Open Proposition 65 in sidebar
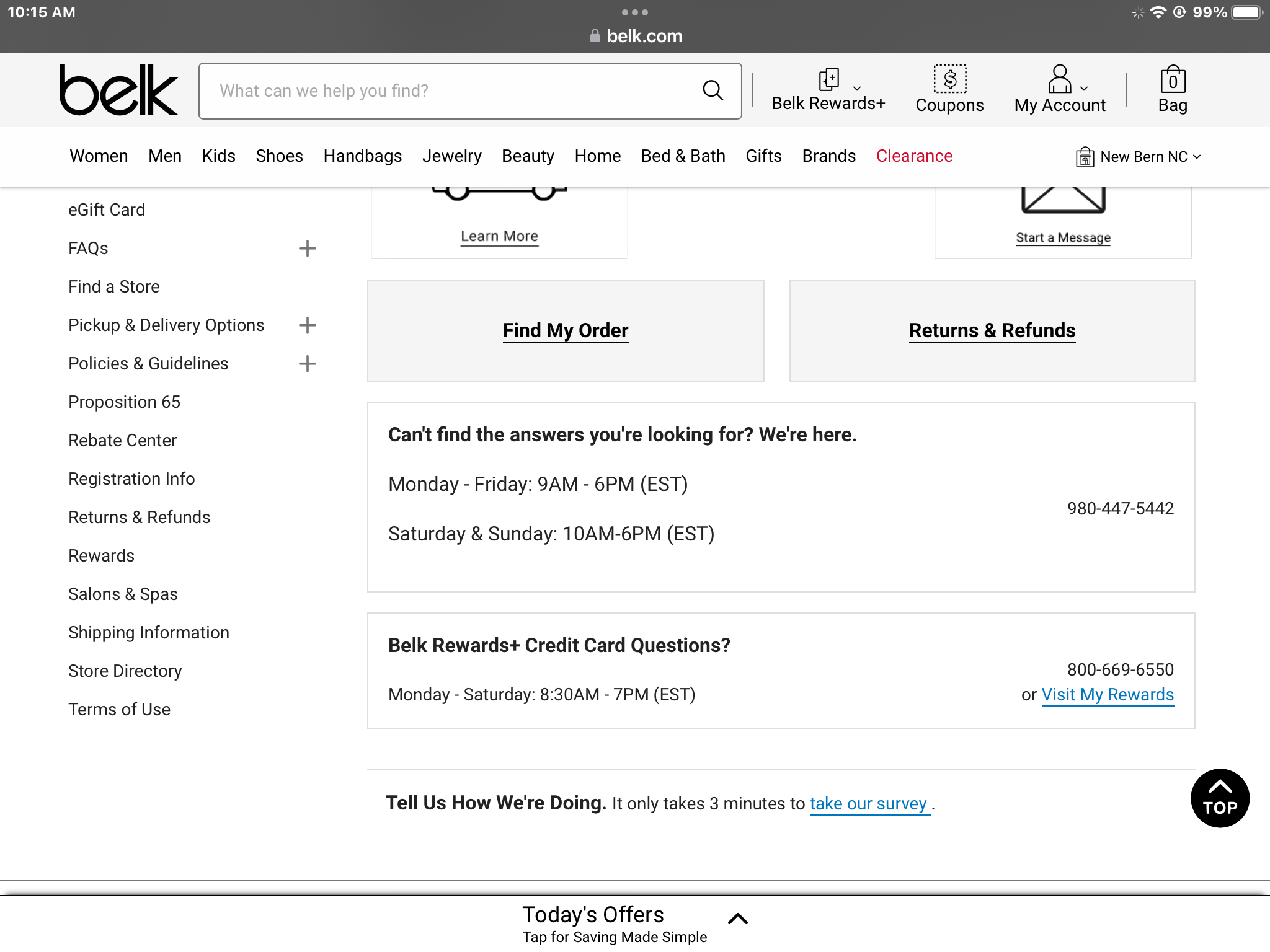This screenshot has width=1270, height=952. (125, 402)
